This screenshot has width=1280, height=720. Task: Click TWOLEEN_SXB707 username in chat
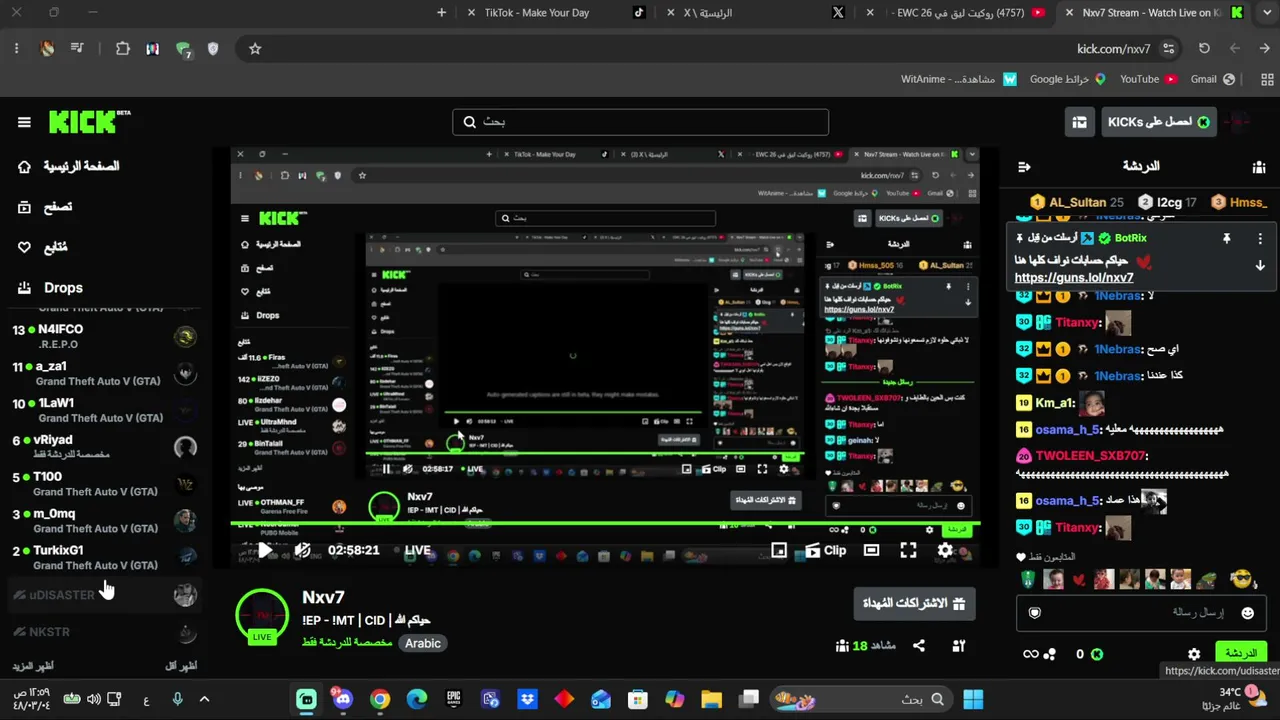tap(1092, 455)
